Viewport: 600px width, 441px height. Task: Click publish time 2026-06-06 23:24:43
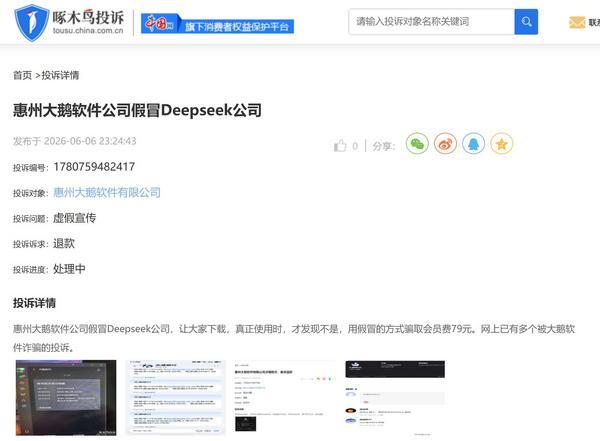pyautogui.click(x=90, y=141)
